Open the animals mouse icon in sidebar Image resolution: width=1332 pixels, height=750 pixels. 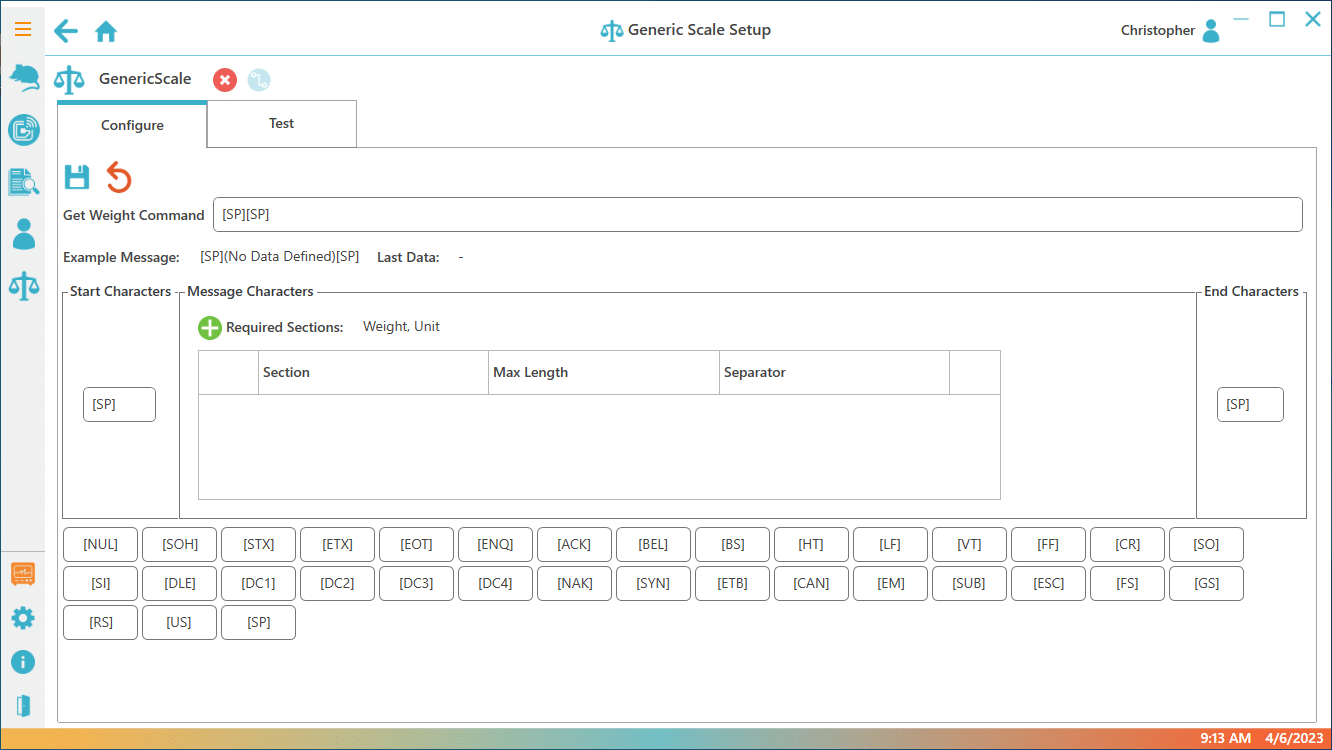(23, 77)
